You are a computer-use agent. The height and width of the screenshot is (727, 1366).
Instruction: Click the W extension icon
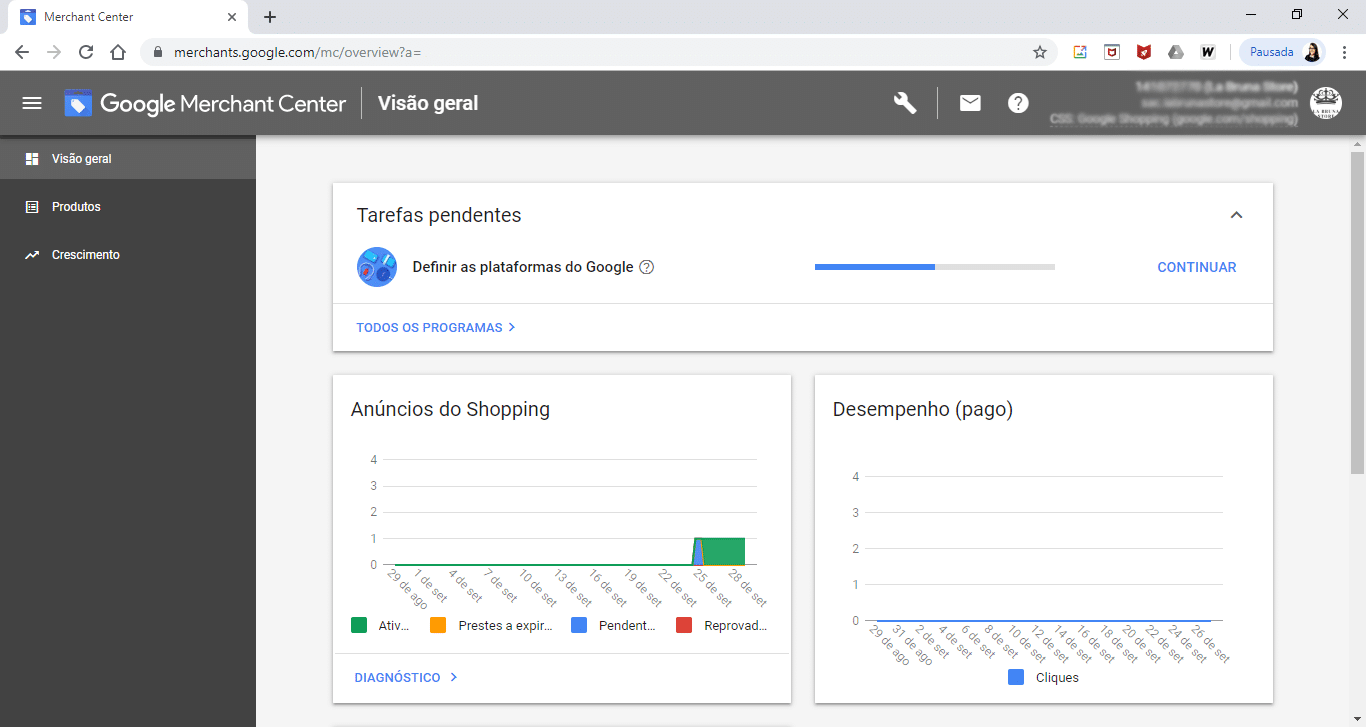(x=1208, y=52)
